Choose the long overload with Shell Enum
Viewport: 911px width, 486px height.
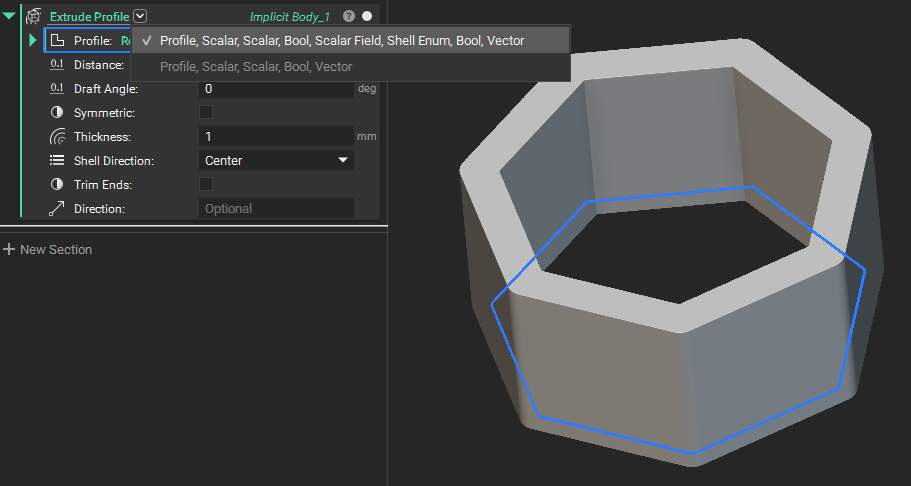350,41
